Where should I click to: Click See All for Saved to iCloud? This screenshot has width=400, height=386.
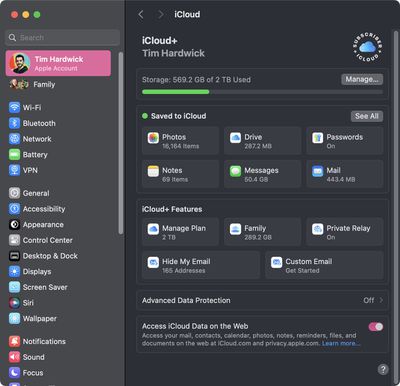pos(367,116)
